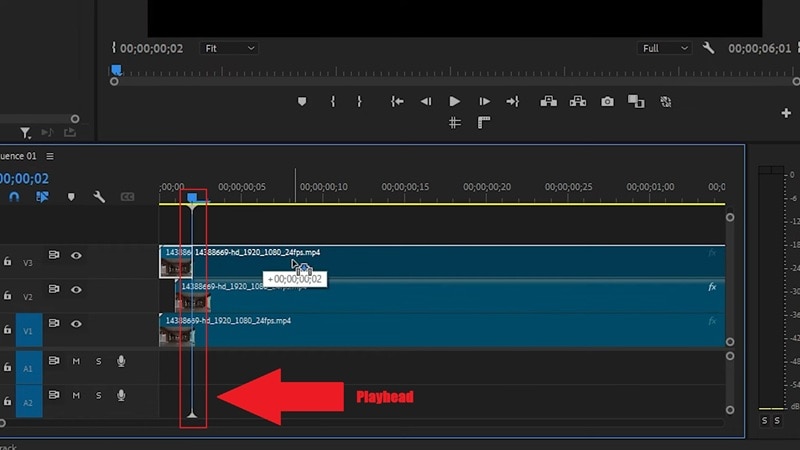Open Timeline Display Settings wrench
This screenshot has width=800, height=450.
[x=99, y=197]
